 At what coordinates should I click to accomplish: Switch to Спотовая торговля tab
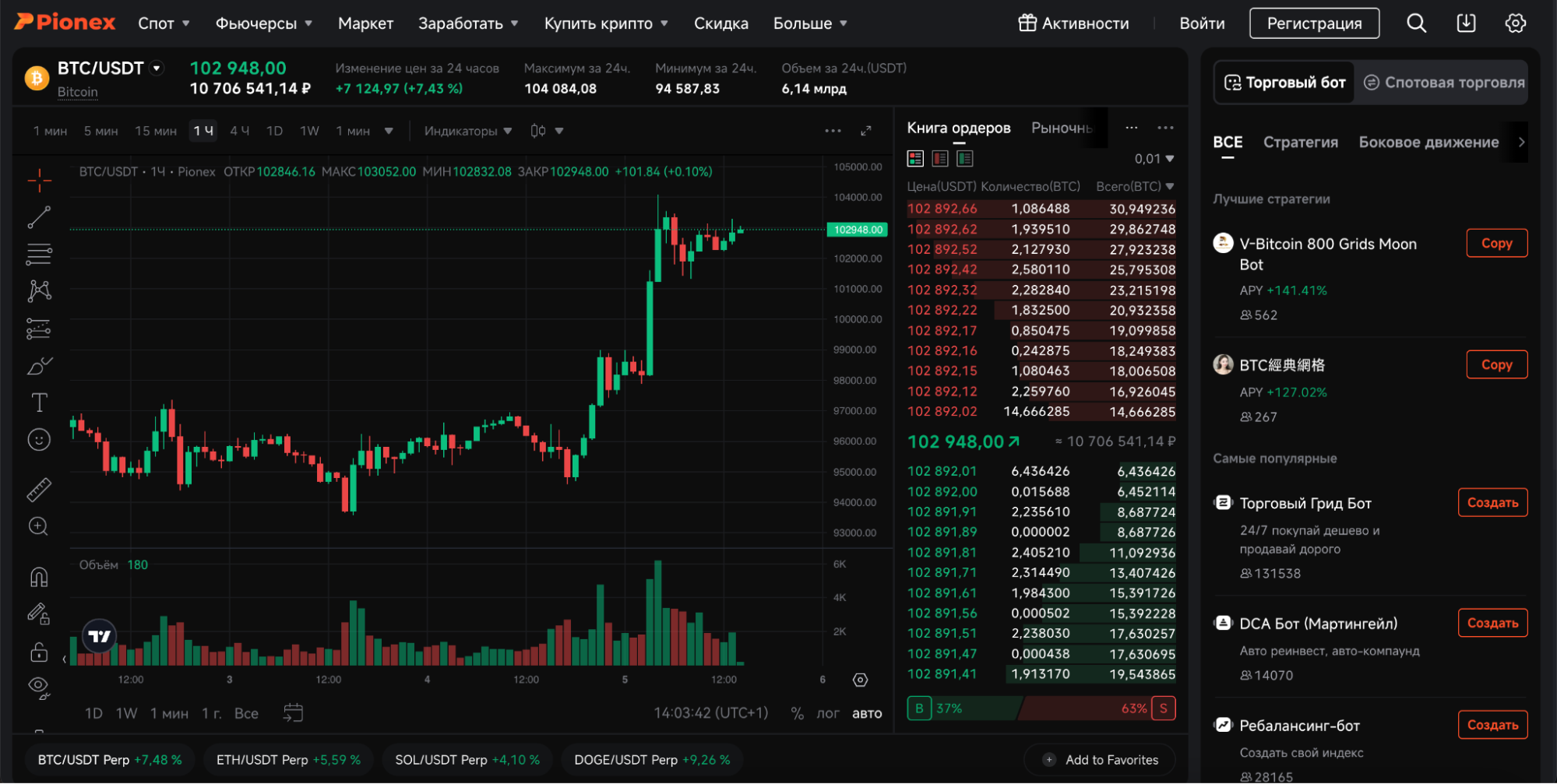coord(1444,83)
